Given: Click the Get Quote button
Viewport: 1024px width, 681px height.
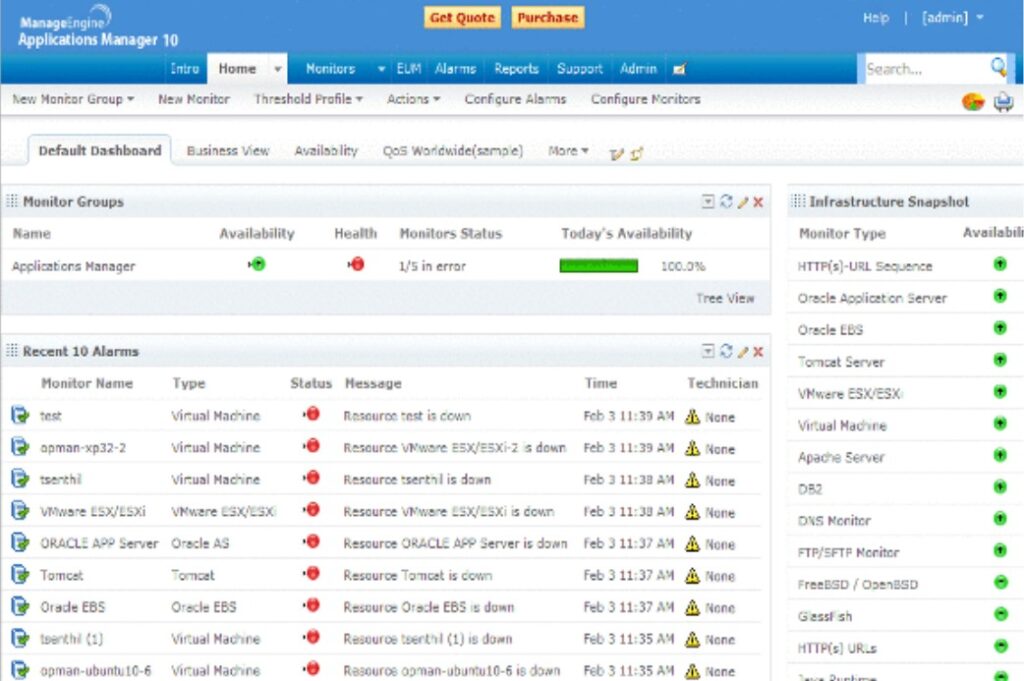Looking at the screenshot, I should tap(462, 17).
